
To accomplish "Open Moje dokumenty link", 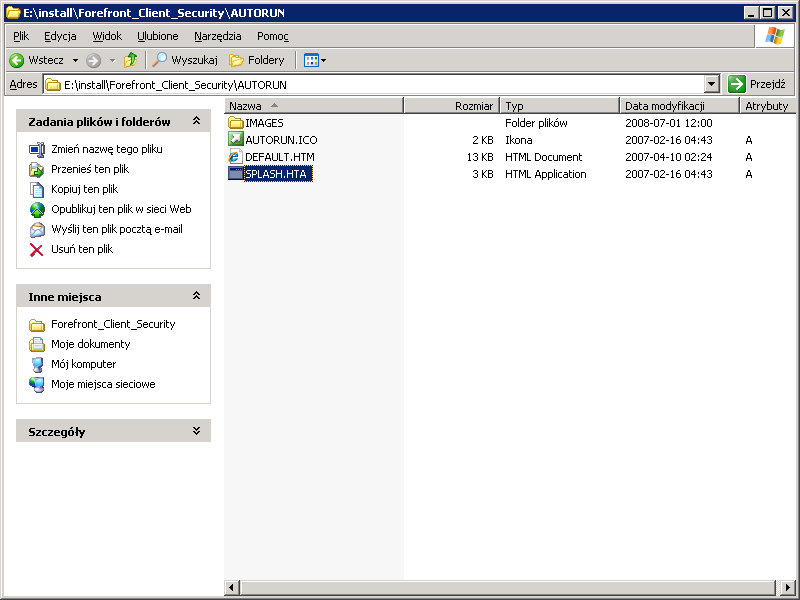I will point(90,344).
